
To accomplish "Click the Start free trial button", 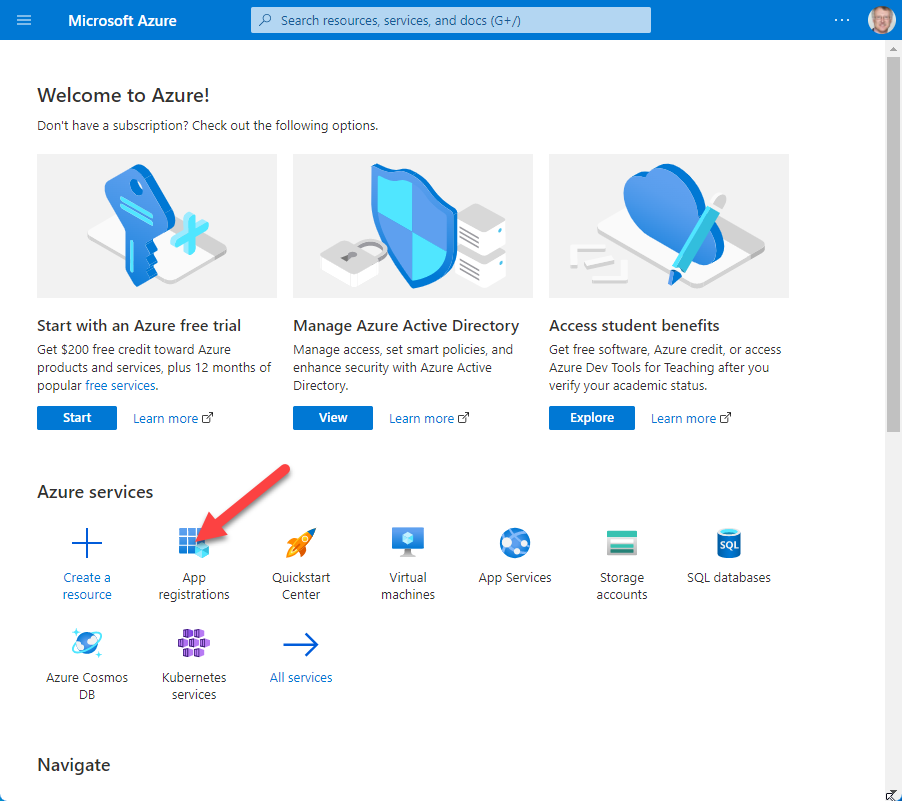I will point(77,418).
